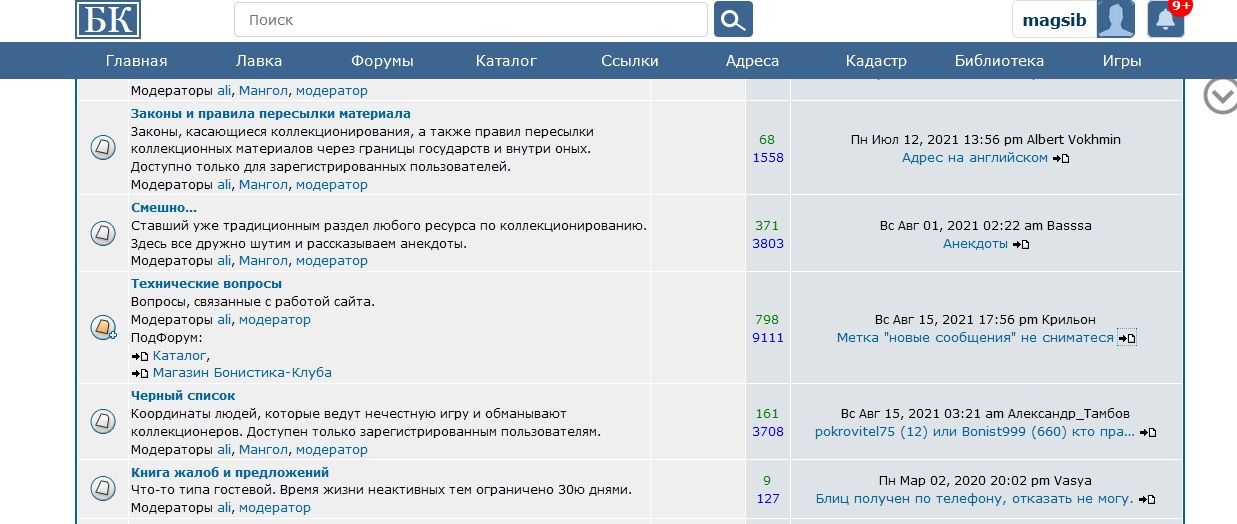The width and height of the screenshot is (1237, 524).
Task: Click the magnifier search button
Action: coord(734,20)
